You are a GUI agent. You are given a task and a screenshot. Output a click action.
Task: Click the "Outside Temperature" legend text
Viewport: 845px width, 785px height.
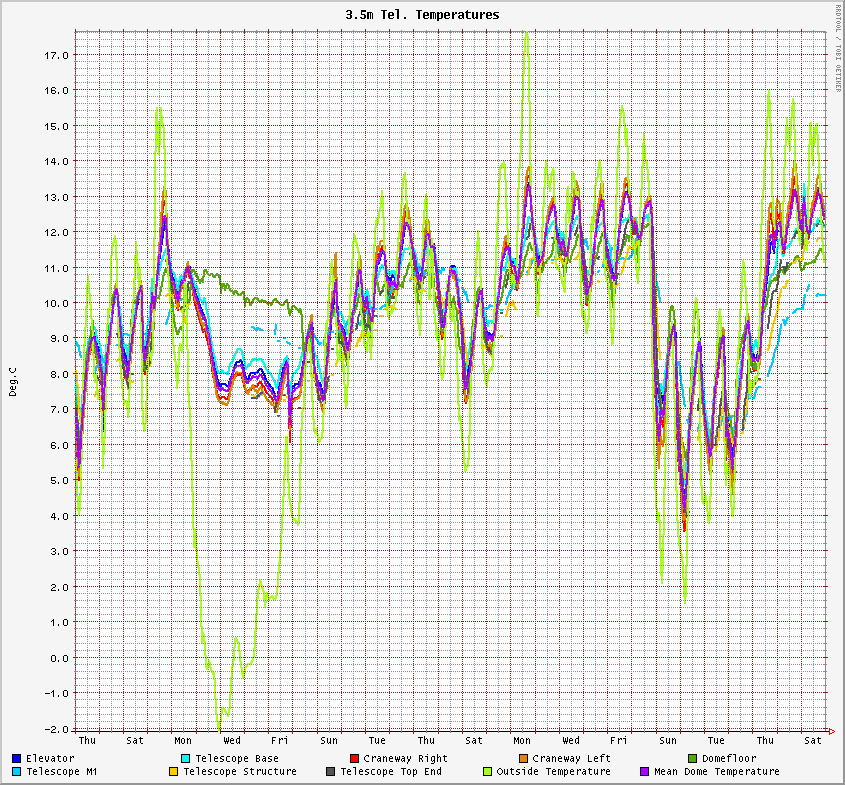553,772
